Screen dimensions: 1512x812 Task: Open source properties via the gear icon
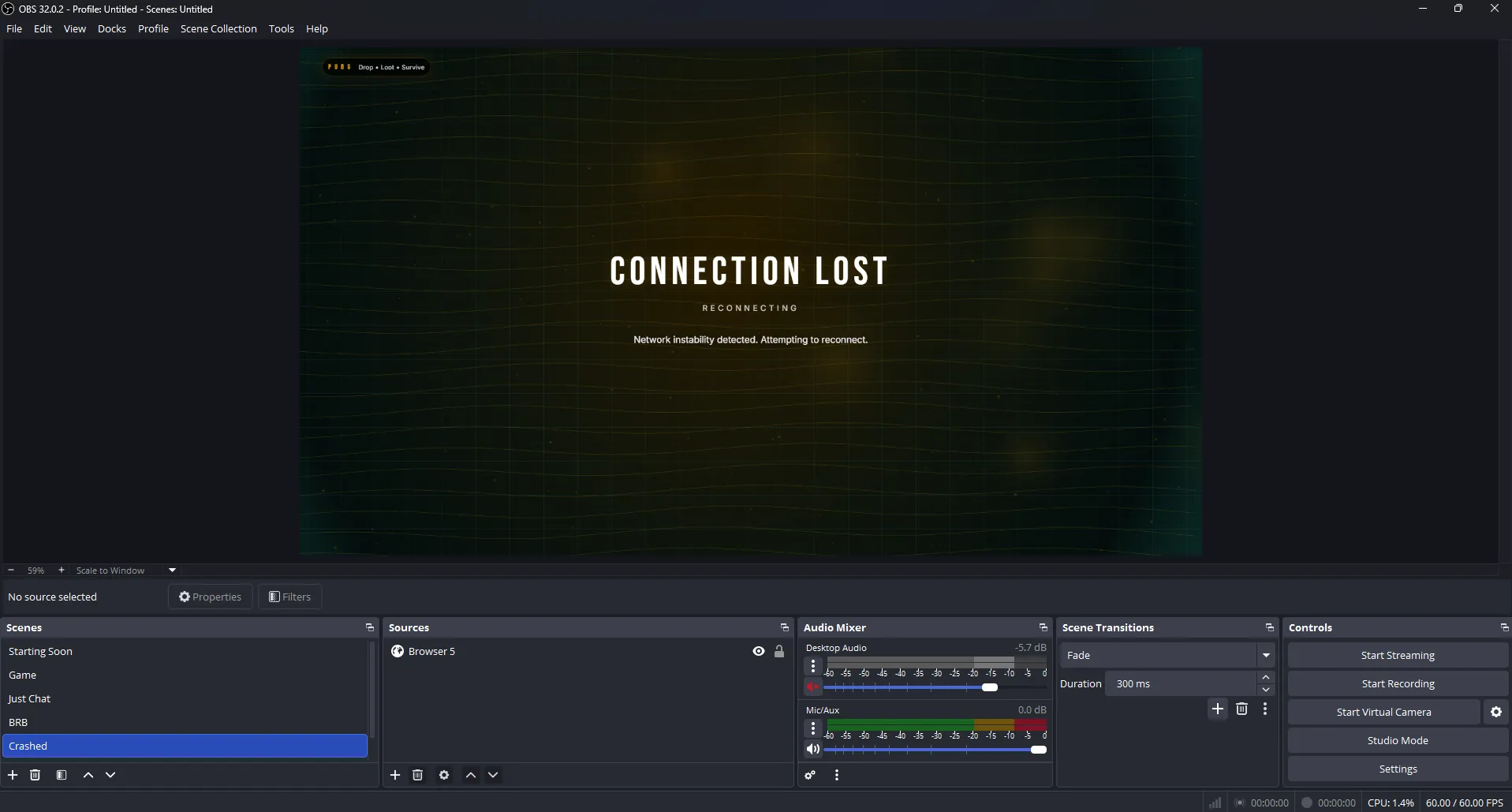point(444,775)
